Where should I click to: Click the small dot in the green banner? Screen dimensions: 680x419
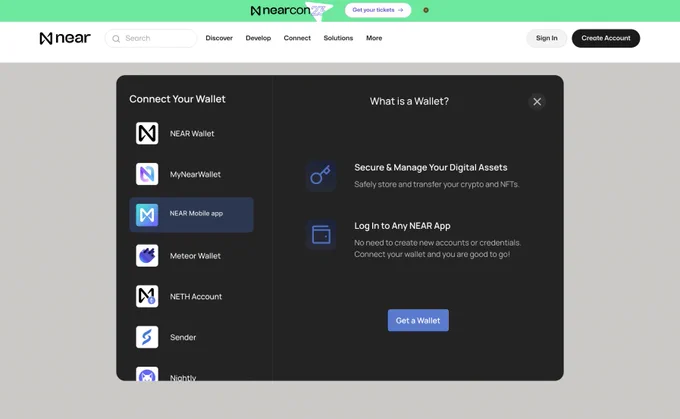click(426, 10)
